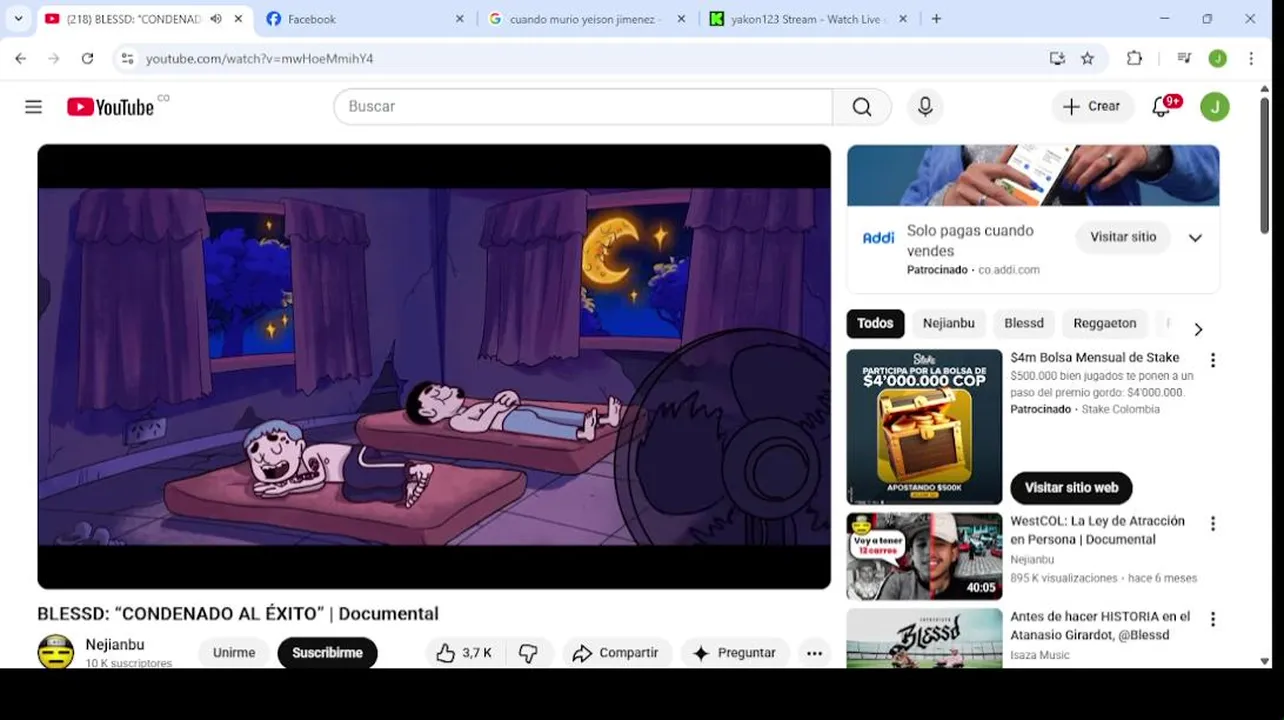Viewport: 1284px width, 720px height.
Task: Show more filter chips with arrow
Action: tap(1198, 329)
